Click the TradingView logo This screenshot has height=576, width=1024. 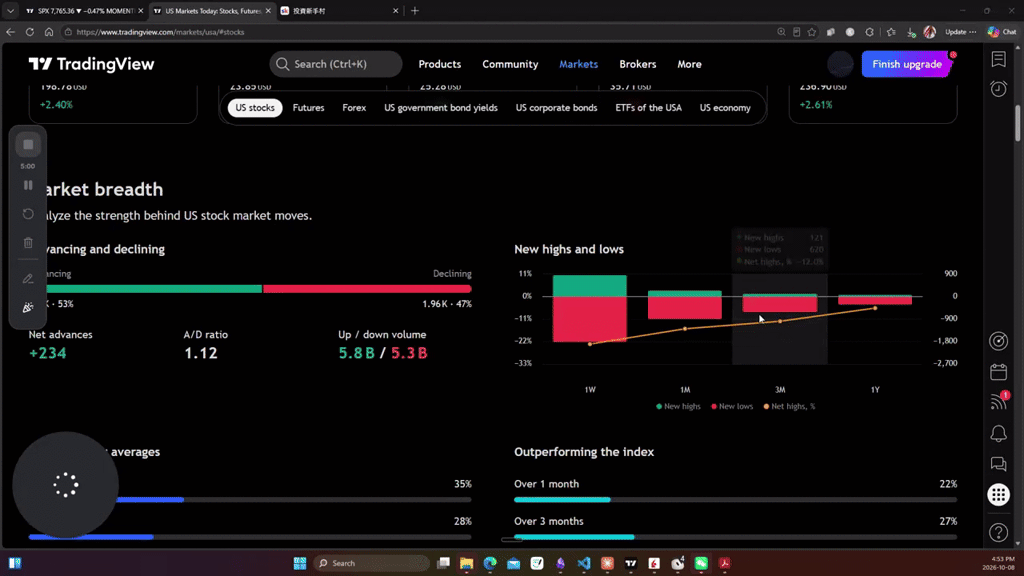[x=91, y=64]
